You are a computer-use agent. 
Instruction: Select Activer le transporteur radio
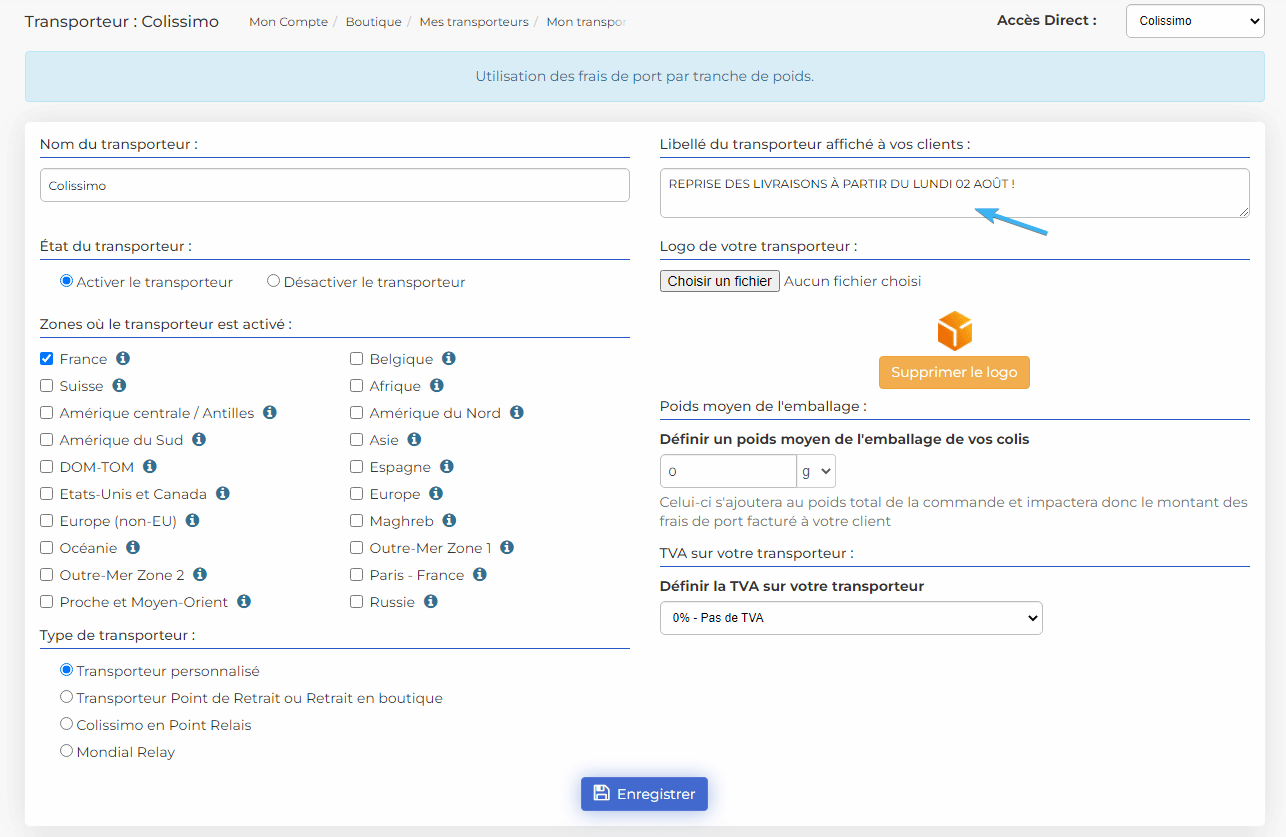(x=67, y=281)
